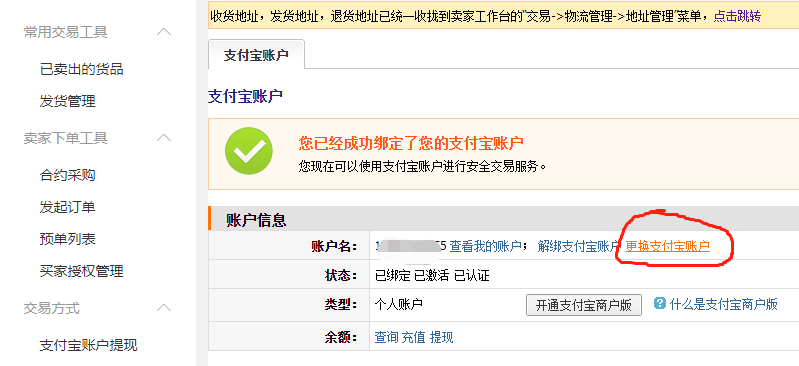799x366 pixels.
Task: Click the 开通支付宝商户版 button
Action: (x=583, y=305)
